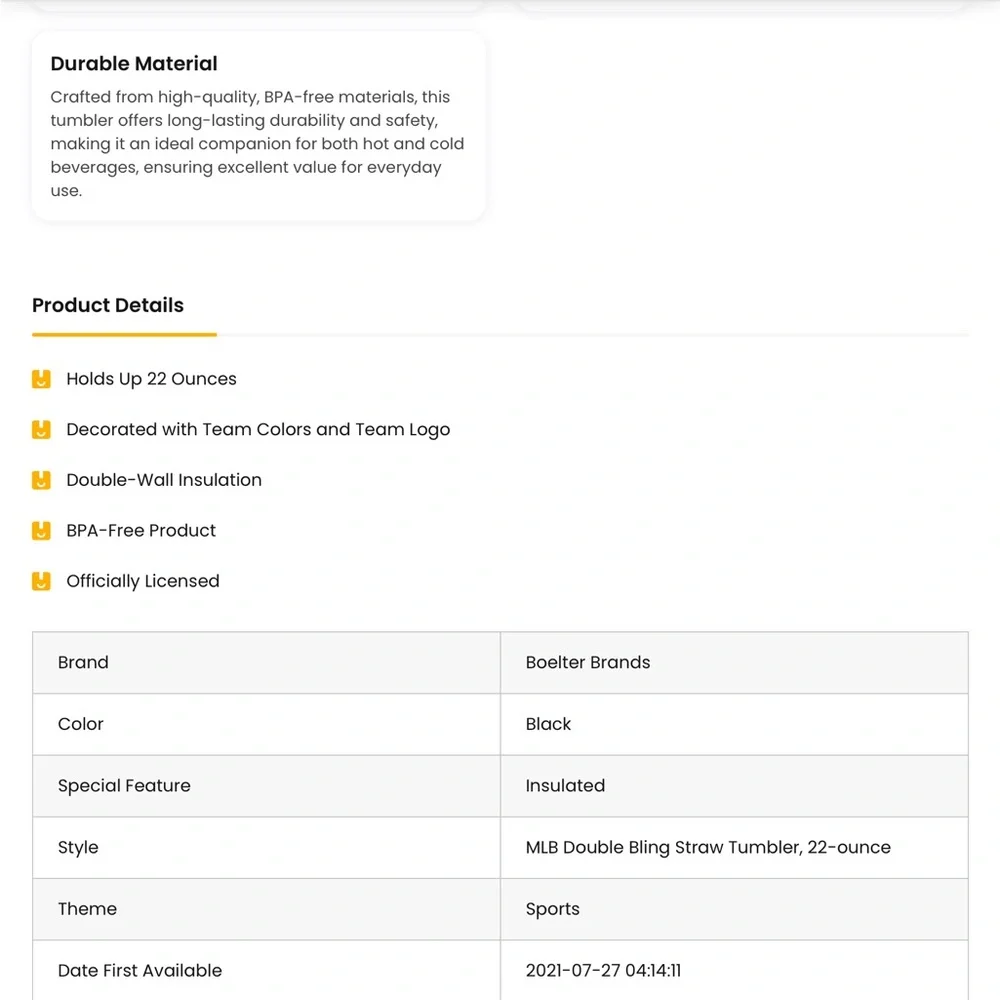Click the Insulated special feature value
The image size is (1000, 1000).
[565, 786]
